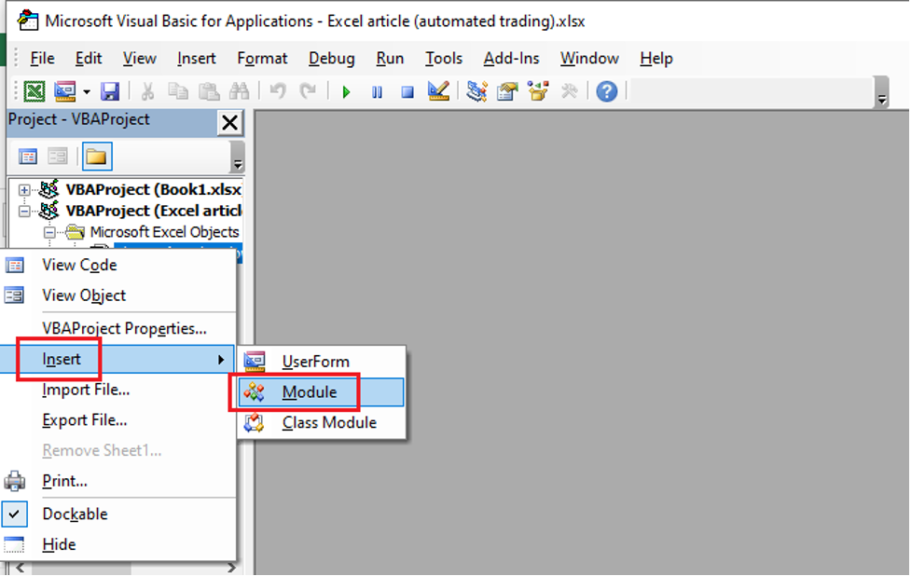Click Undo on the toolbar

277,91
